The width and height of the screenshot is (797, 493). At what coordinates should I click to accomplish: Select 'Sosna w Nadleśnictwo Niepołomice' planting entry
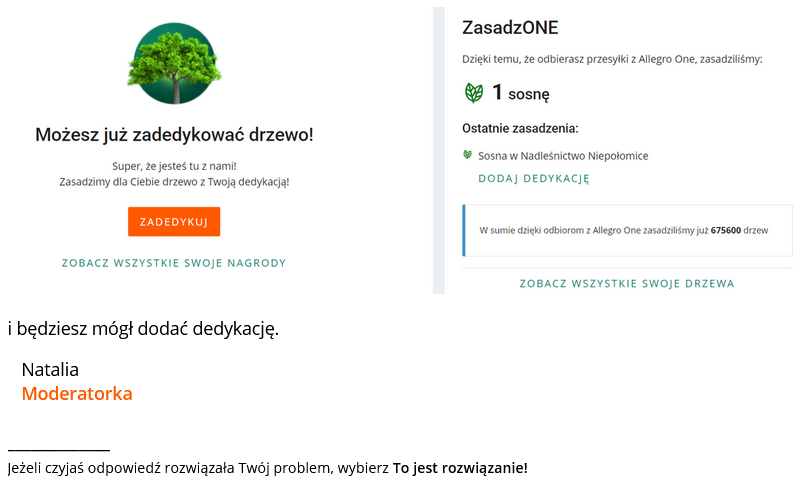click(563, 156)
